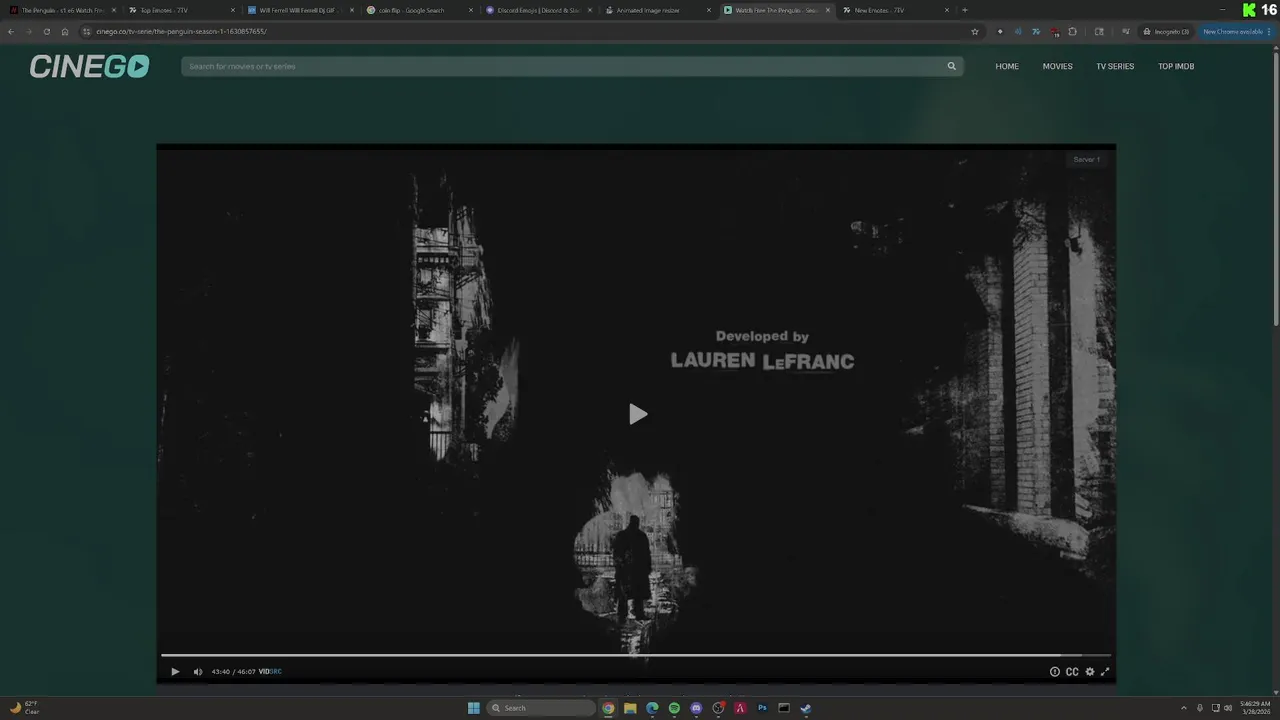Viewport: 1280px width, 720px height.
Task: Open Spotify from the taskbar
Action: pos(674,708)
